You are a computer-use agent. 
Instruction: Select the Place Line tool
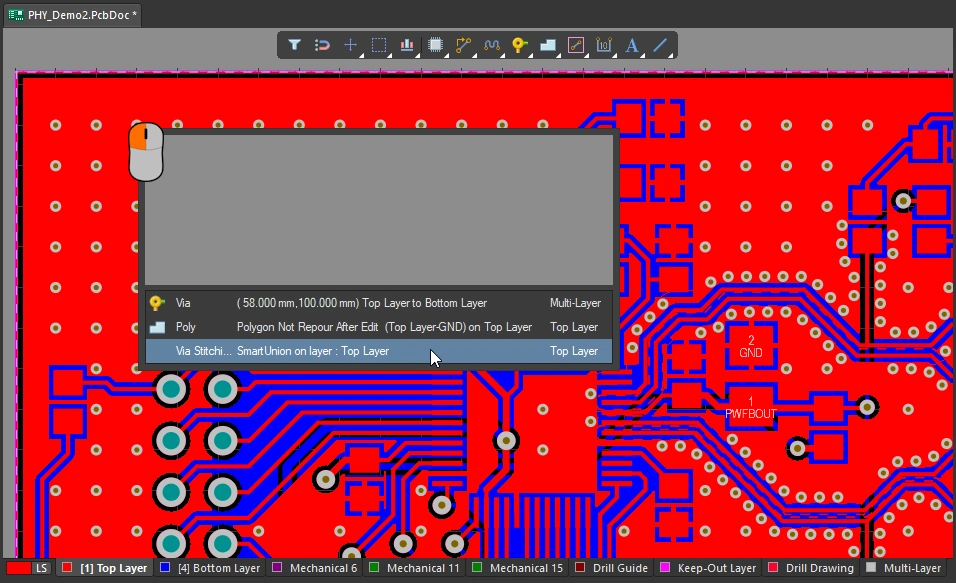point(660,45)
